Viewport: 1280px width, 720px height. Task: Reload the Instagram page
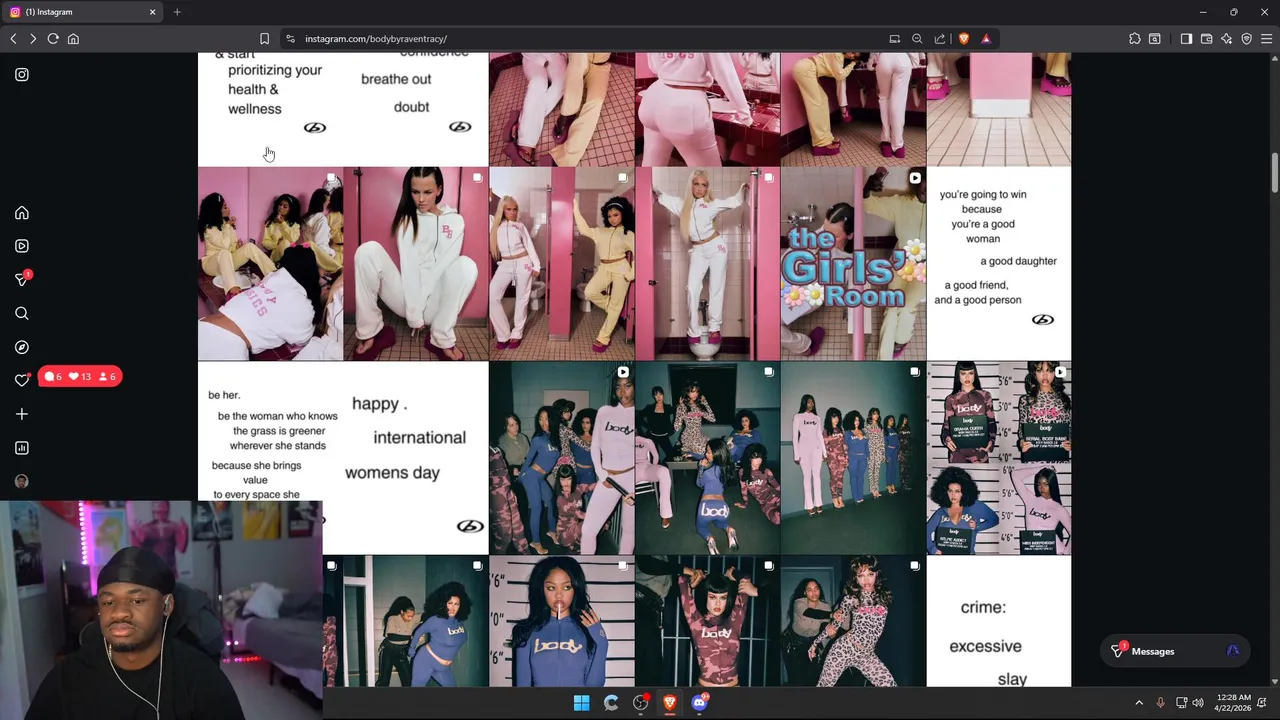tap(53, 39)
